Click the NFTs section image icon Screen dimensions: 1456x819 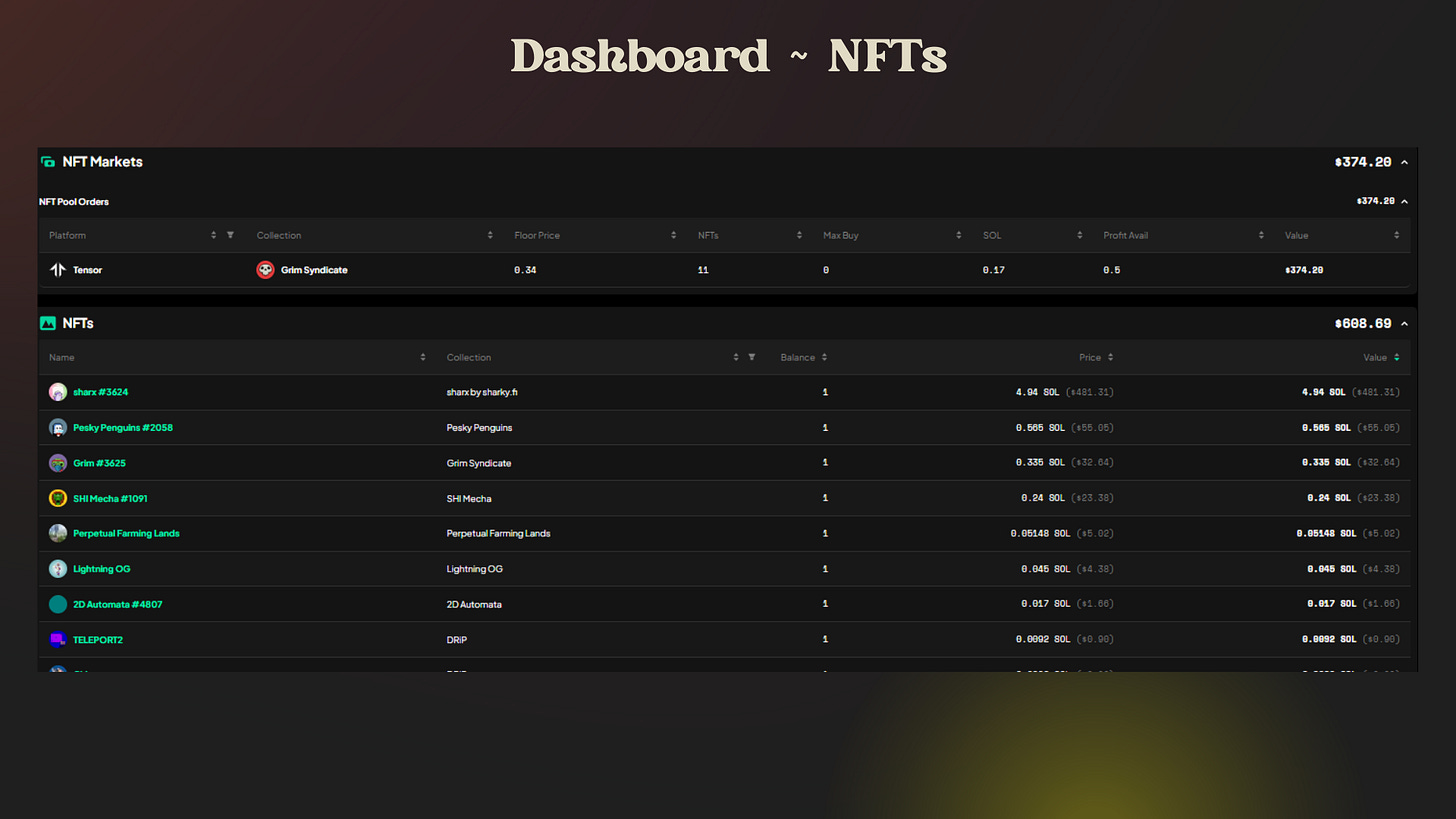tap(47, 324)
